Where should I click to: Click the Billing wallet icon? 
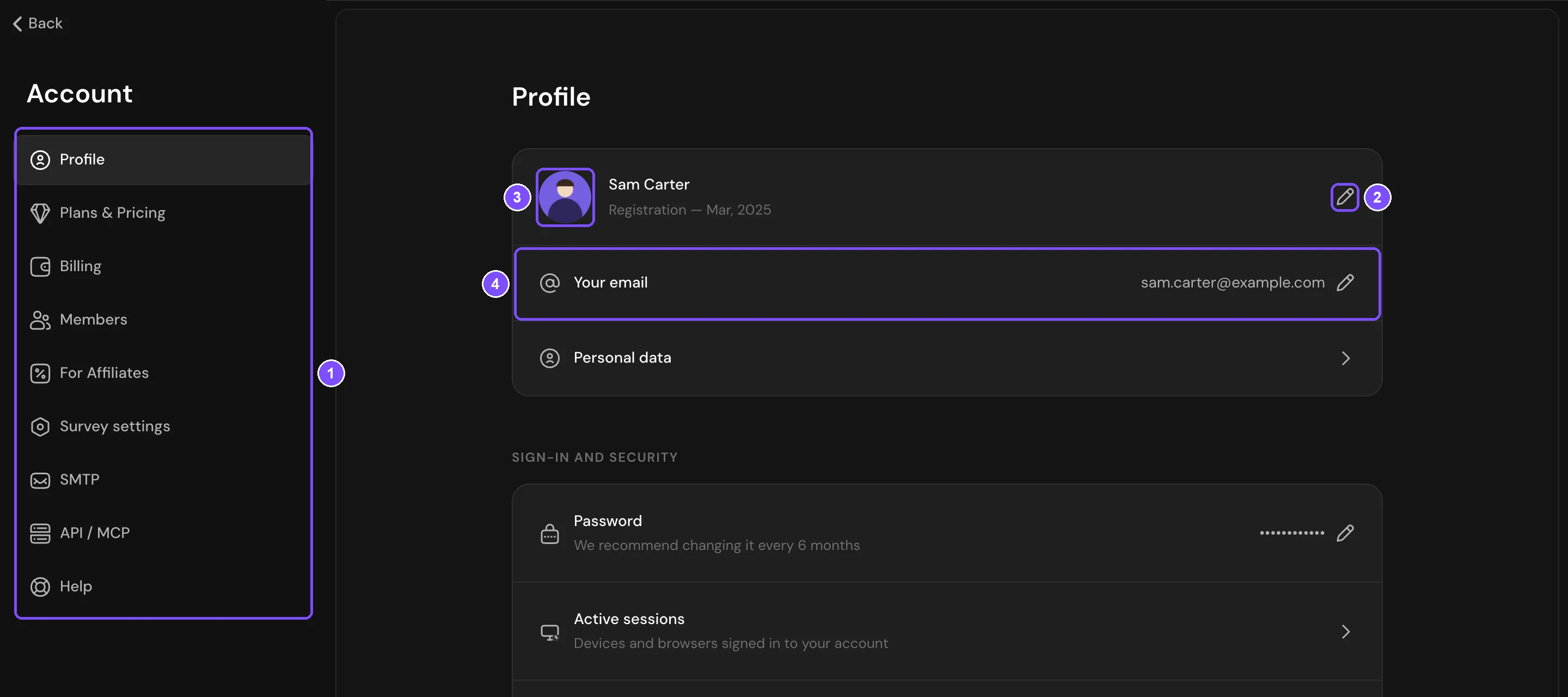coord(40,267)
